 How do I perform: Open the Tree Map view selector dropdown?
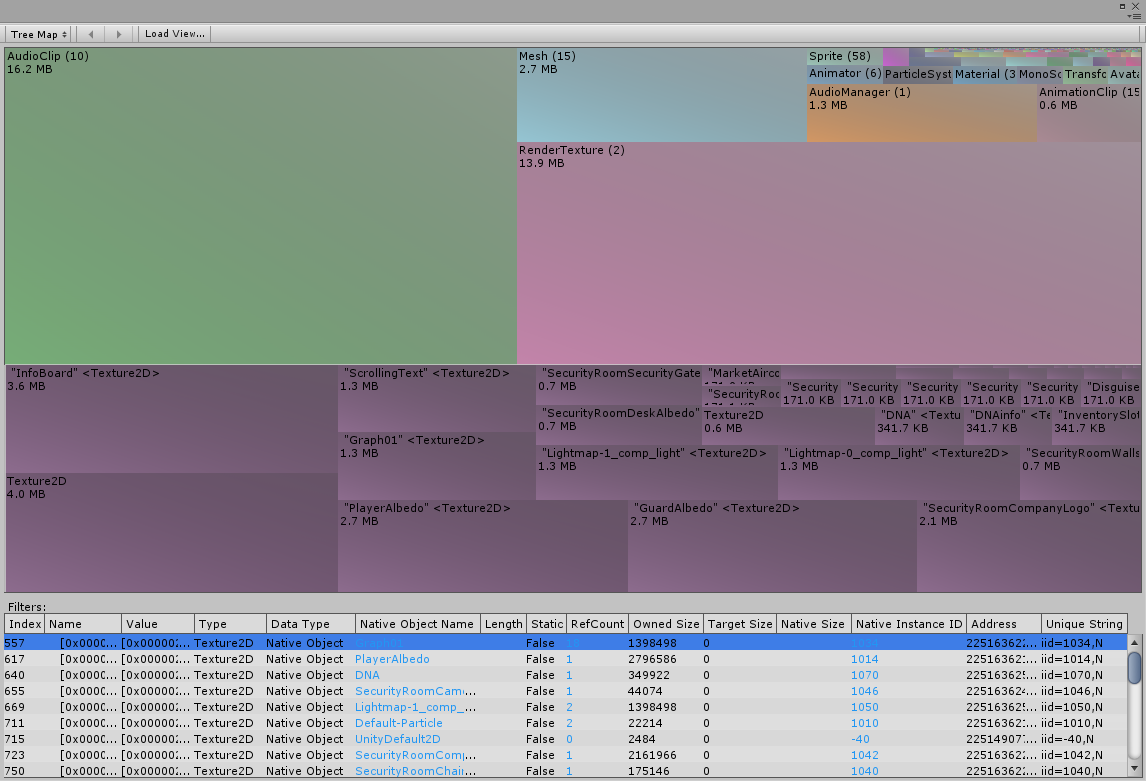37,33
